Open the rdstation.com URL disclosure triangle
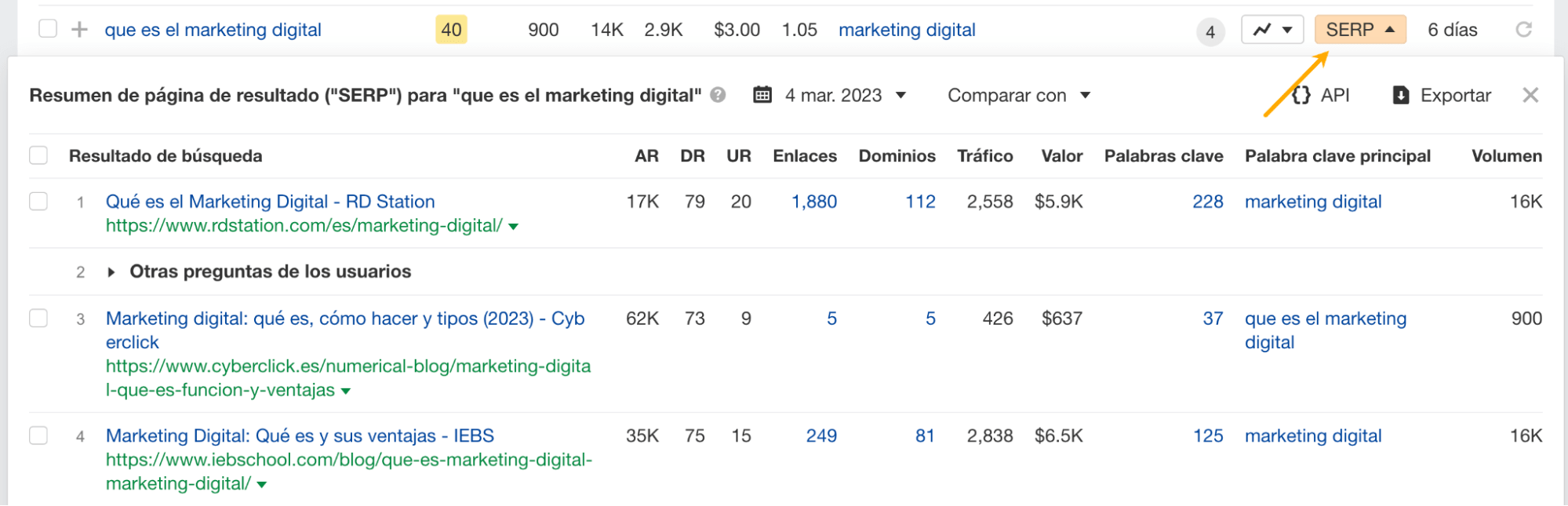The height and width of the screenshot is (506, 1568). click(511, 227)
